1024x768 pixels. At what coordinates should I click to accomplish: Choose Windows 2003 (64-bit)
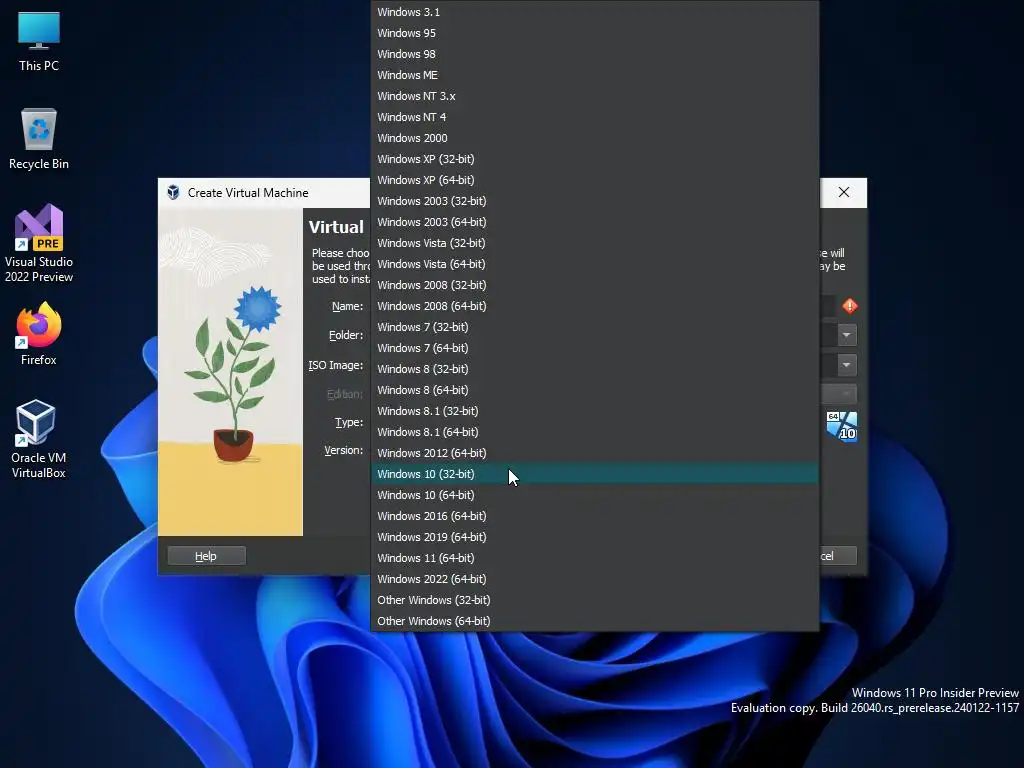595,222
